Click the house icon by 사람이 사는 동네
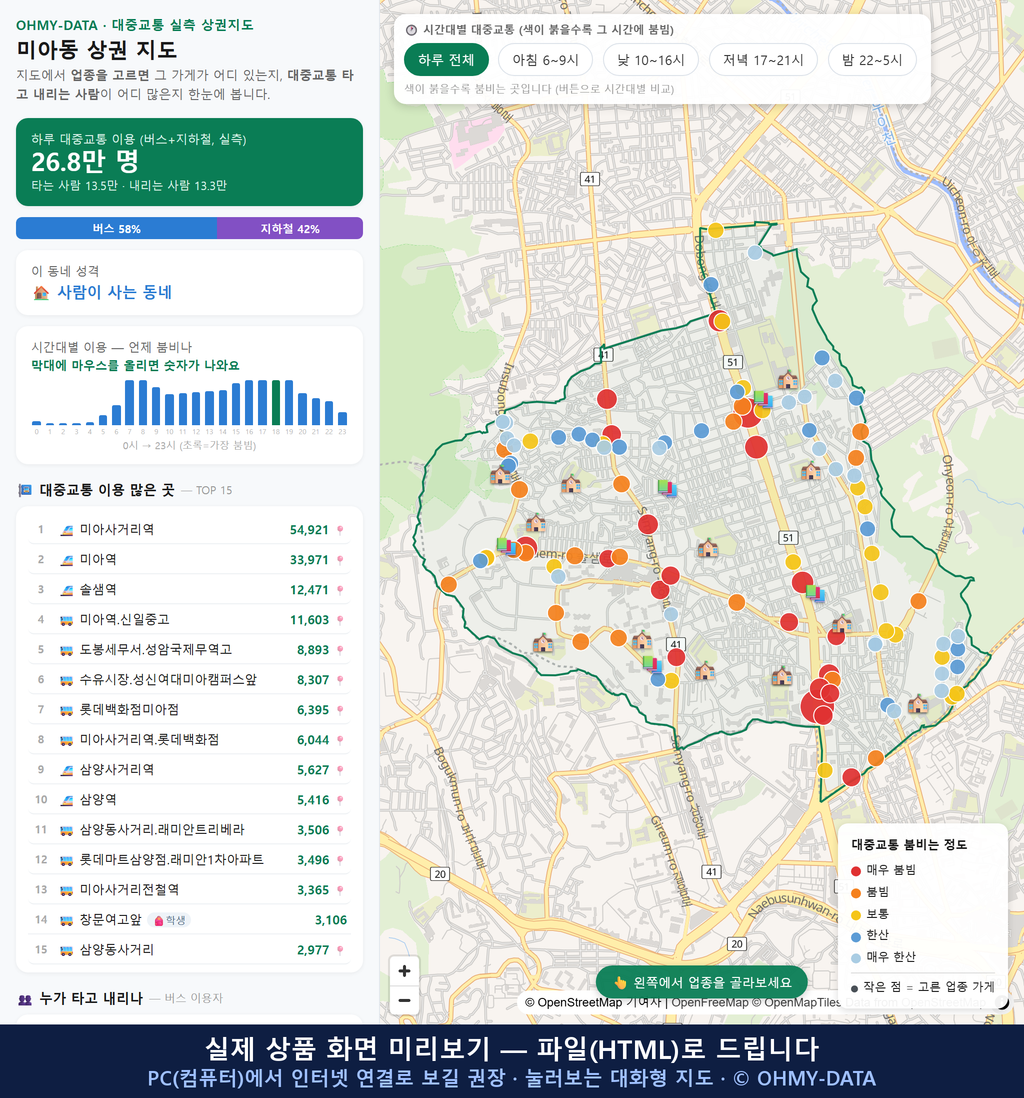1024x1098 pixels. pos(41,293)
